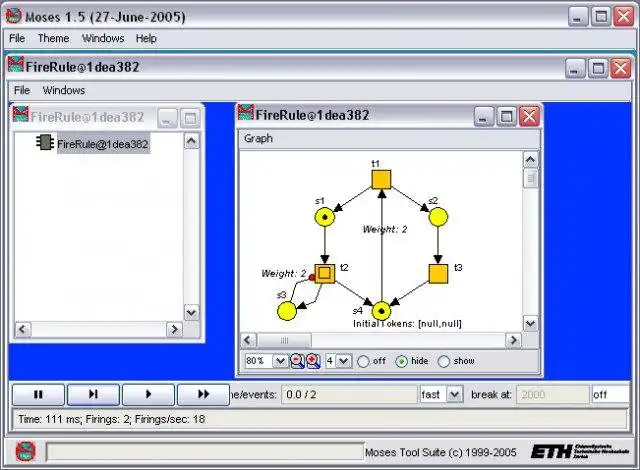Screen dimensions: 640x470
Task: Open the Help menu
Action: pyautogui.click(x=146, y=38)
